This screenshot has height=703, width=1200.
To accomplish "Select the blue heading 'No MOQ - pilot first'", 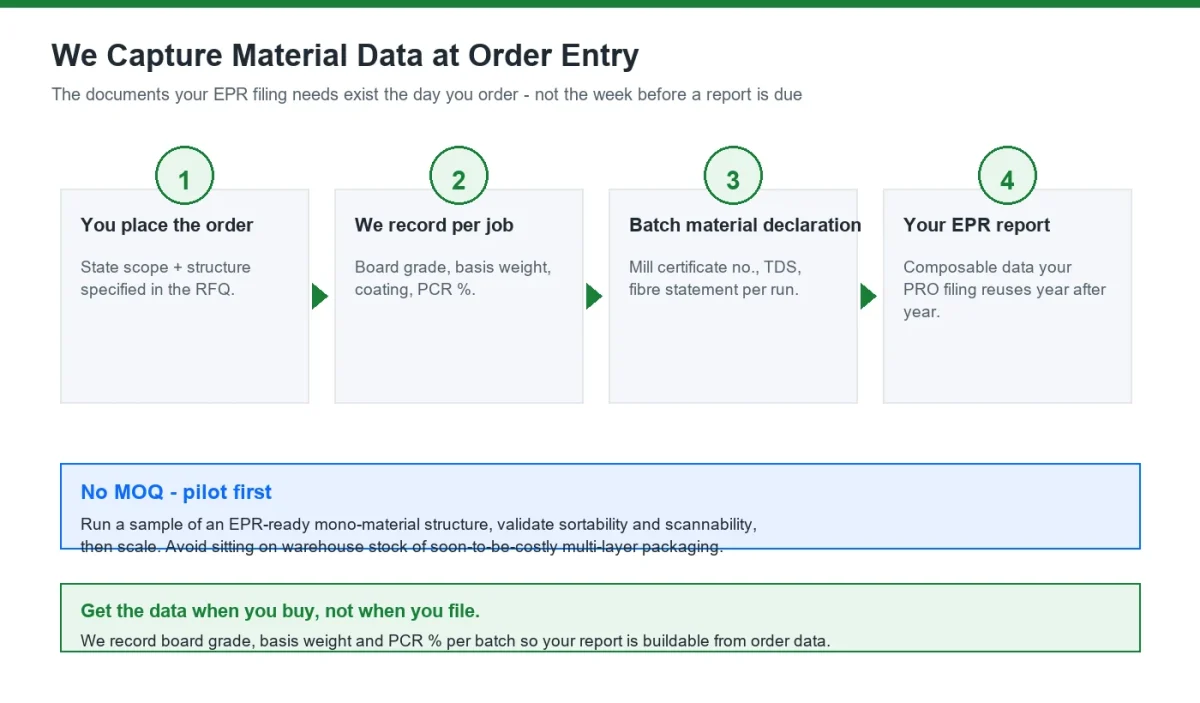I will (176, 492).
